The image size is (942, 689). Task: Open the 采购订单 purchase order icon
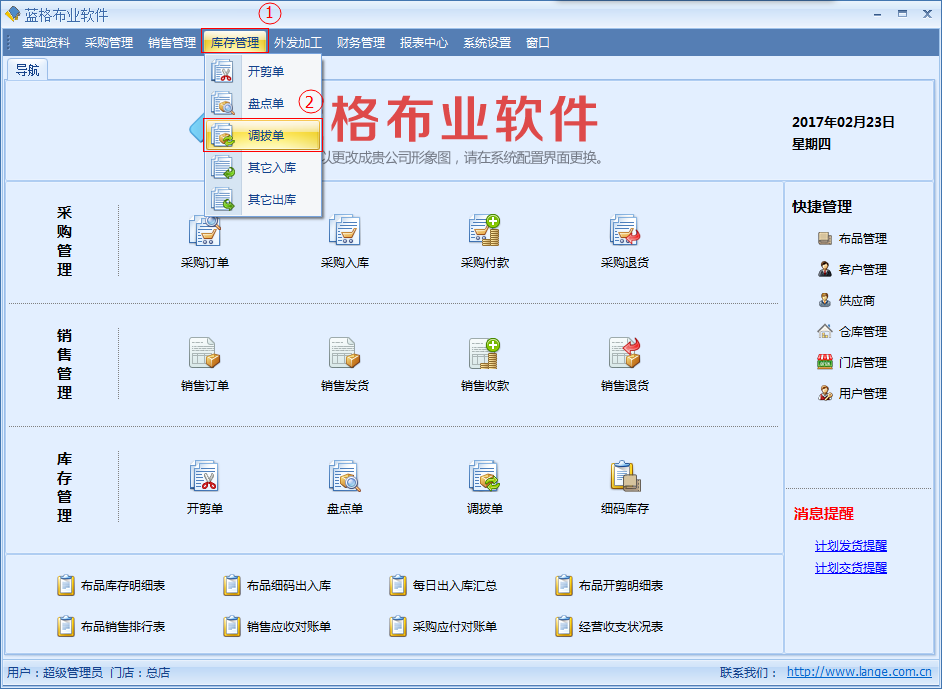coord(205,231)
